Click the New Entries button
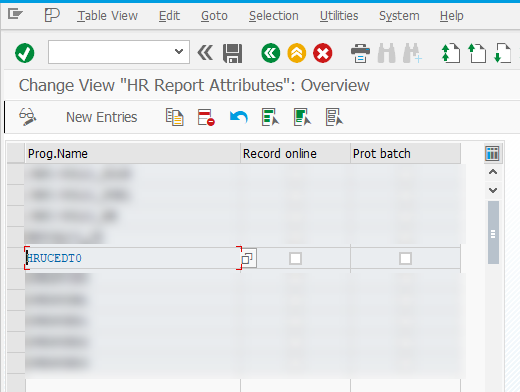The image size is (520, 392). (x=102, y=117)
